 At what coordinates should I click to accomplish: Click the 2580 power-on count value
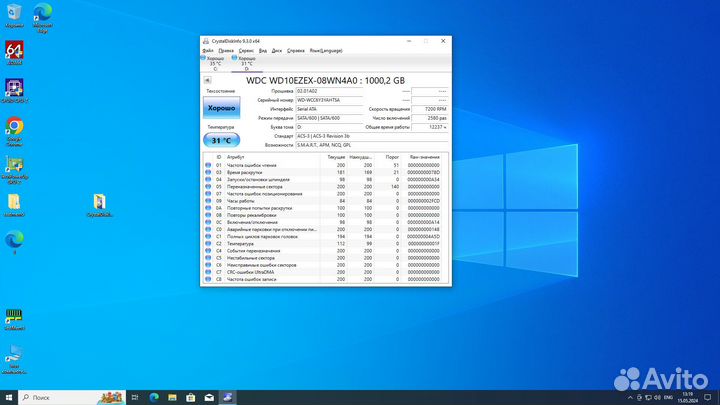(429, 118)
